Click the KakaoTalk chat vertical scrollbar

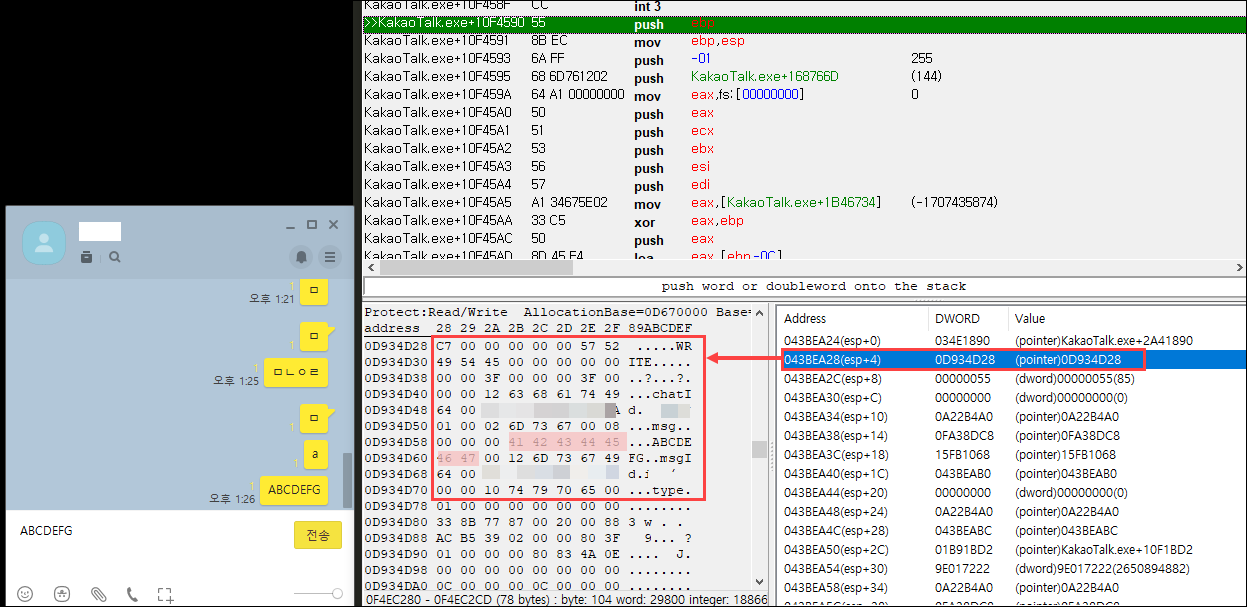point(348,480)
